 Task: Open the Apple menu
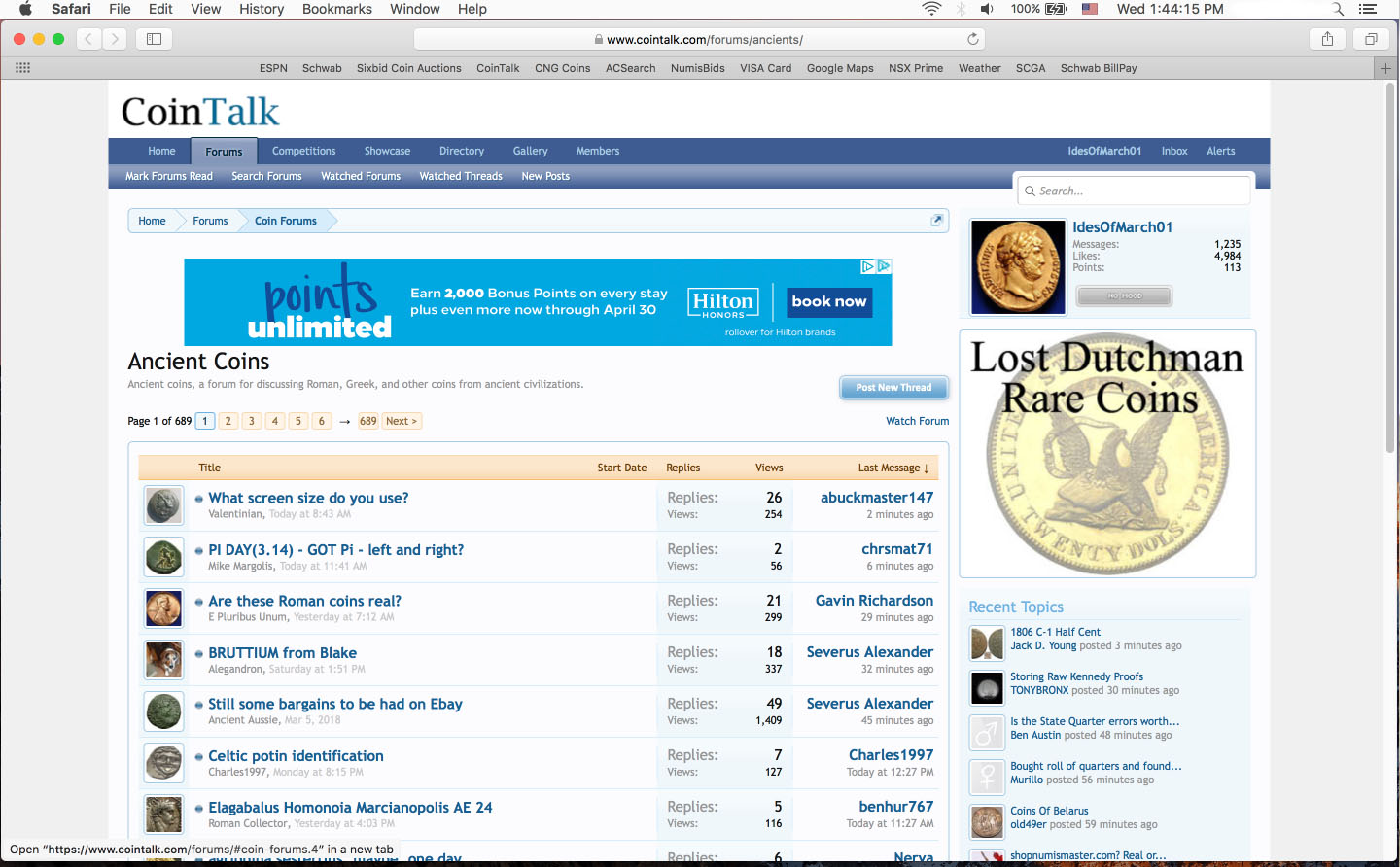(25, 9)
